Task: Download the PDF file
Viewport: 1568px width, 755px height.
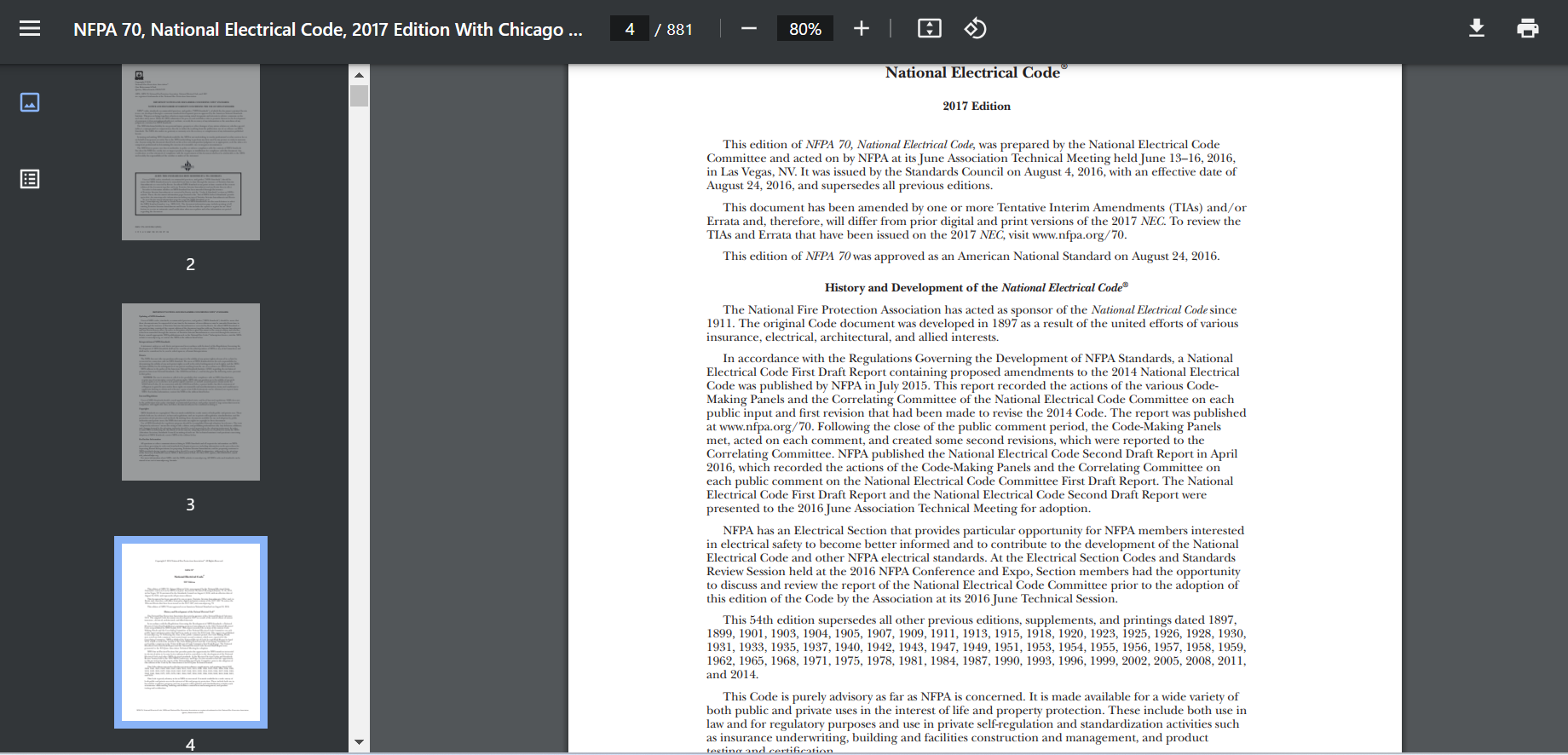Action: coord(1476,29)
